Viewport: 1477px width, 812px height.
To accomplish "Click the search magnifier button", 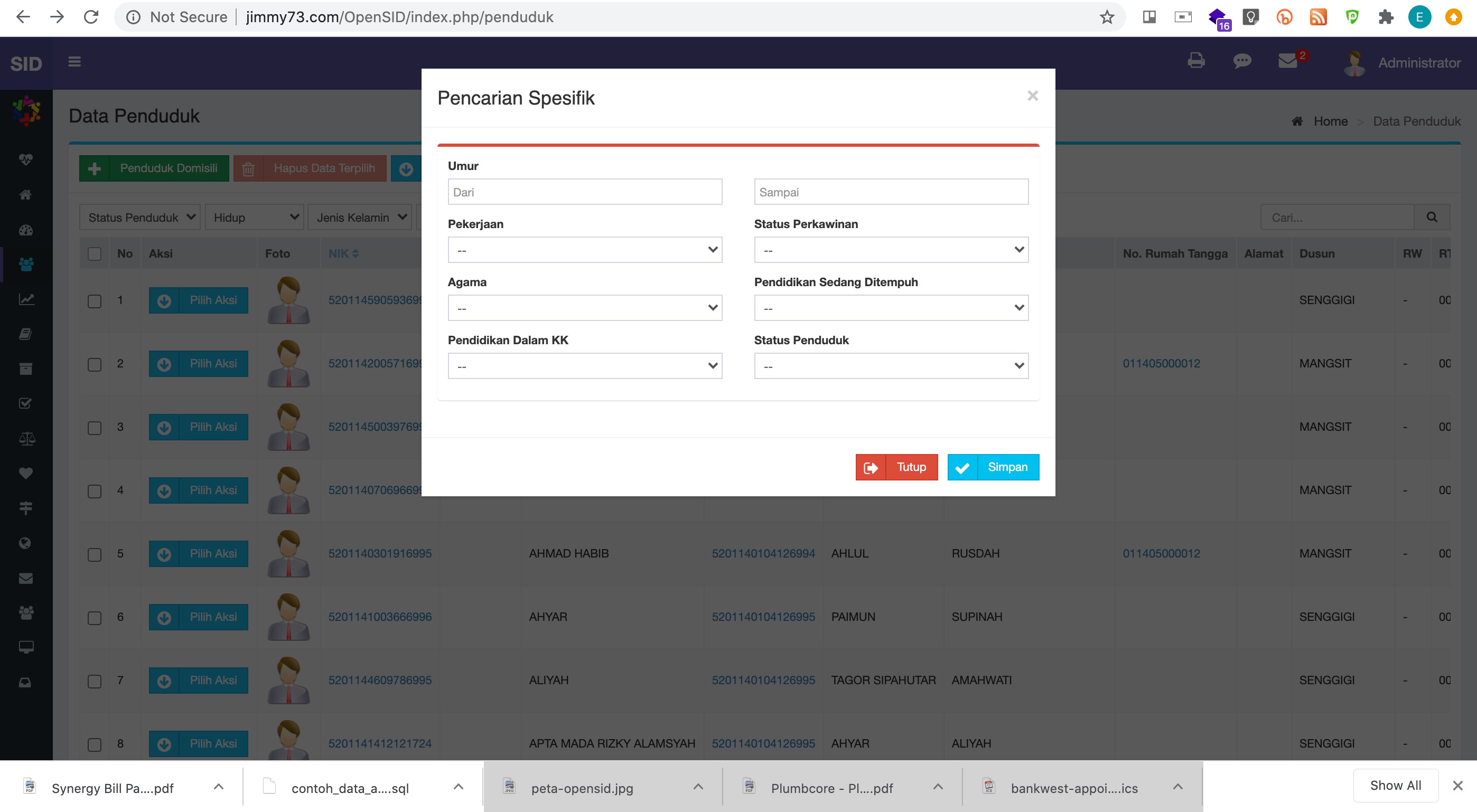I will tap(1432, 218).
